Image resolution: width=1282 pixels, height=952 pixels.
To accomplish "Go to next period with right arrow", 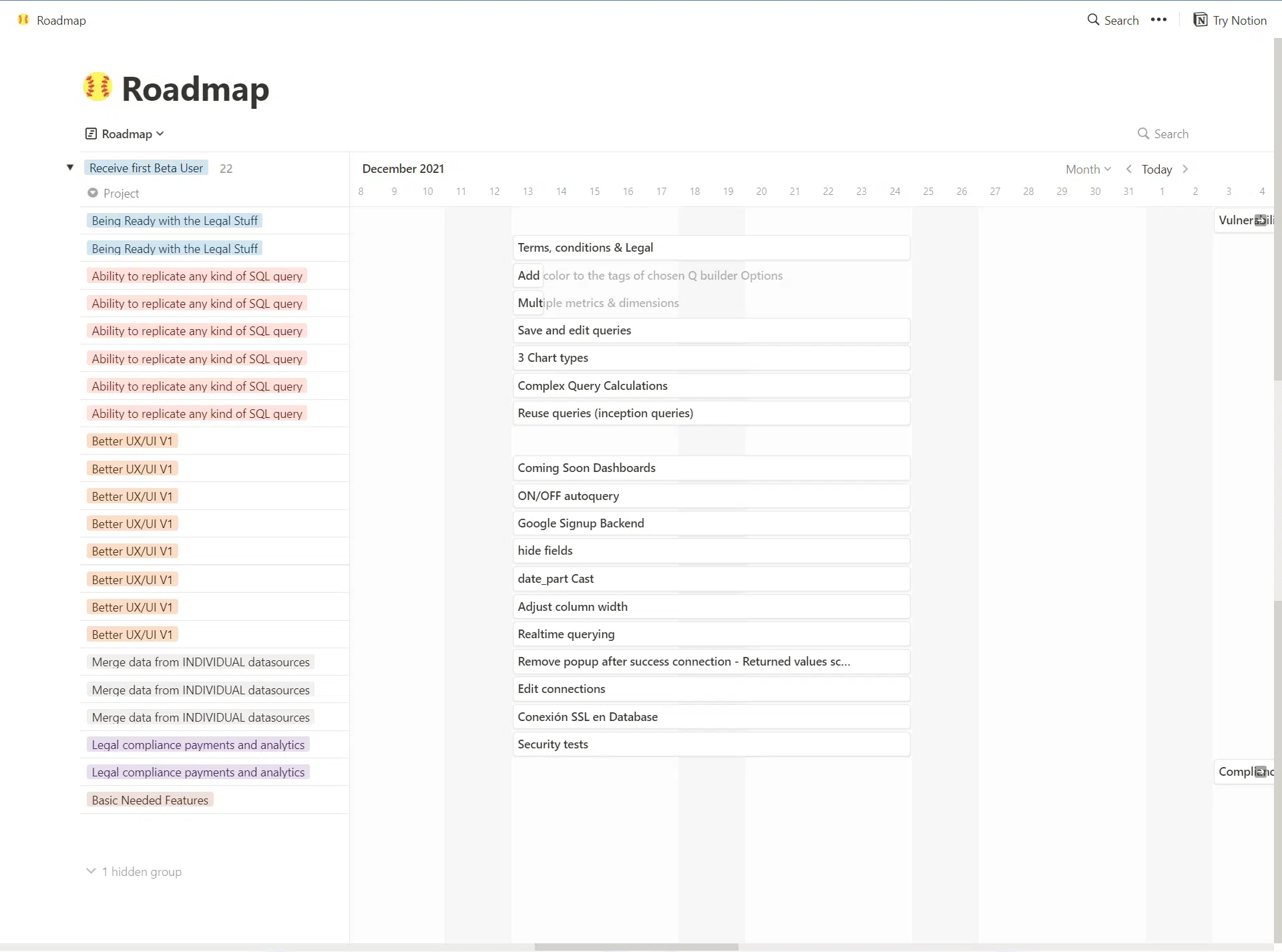I will click(x=1185, y=169).
